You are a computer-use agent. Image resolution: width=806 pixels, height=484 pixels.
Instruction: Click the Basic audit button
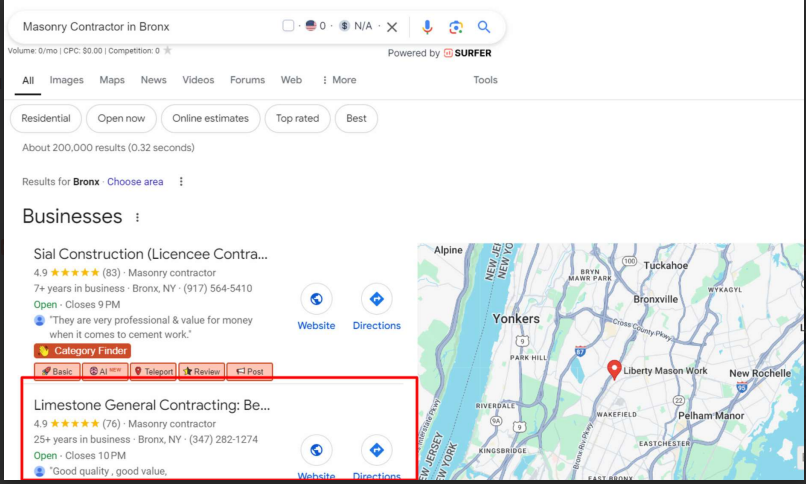pos(57,371)
